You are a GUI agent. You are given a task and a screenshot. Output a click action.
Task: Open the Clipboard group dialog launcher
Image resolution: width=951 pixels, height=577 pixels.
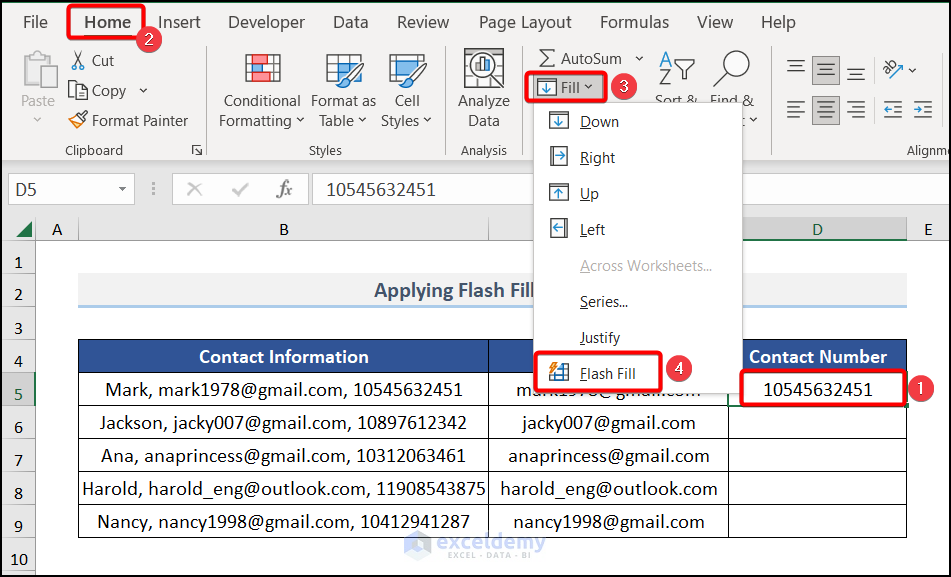pyautogui.click(x=197, y=150)
